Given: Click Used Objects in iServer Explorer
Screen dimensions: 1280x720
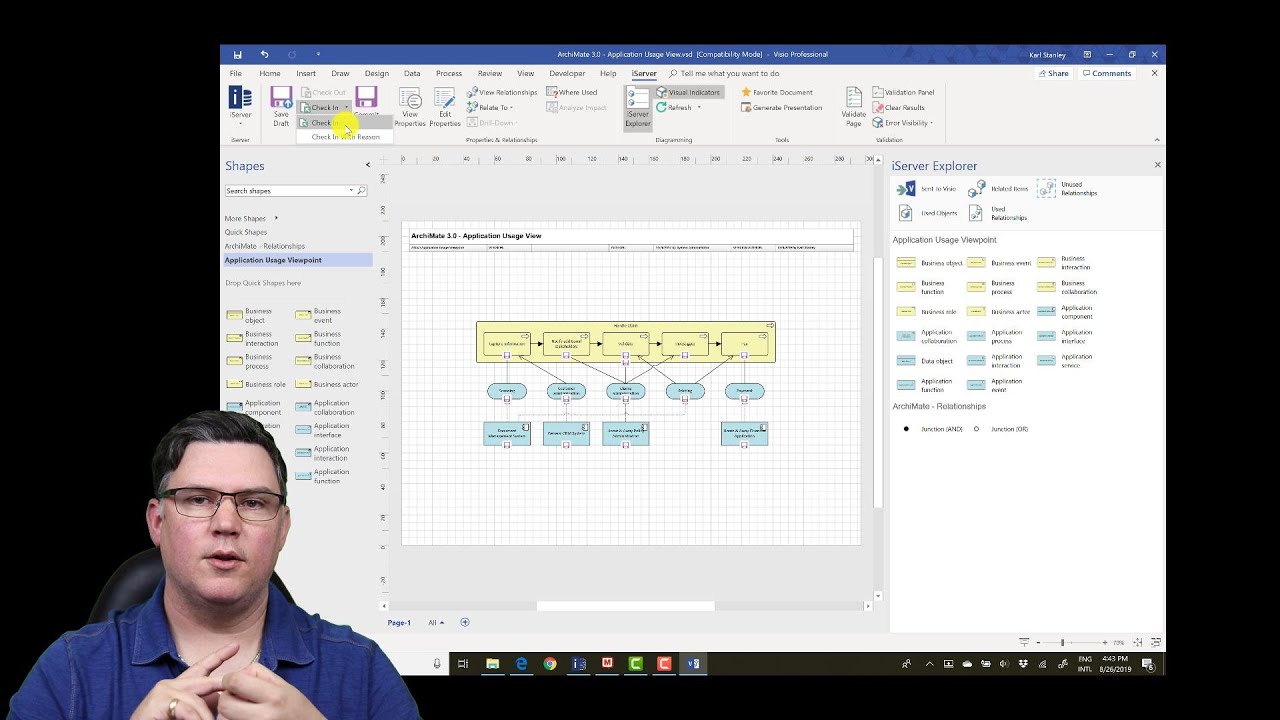Looking at the screenshot, I should pyautogui.click(x=927, y=213).
